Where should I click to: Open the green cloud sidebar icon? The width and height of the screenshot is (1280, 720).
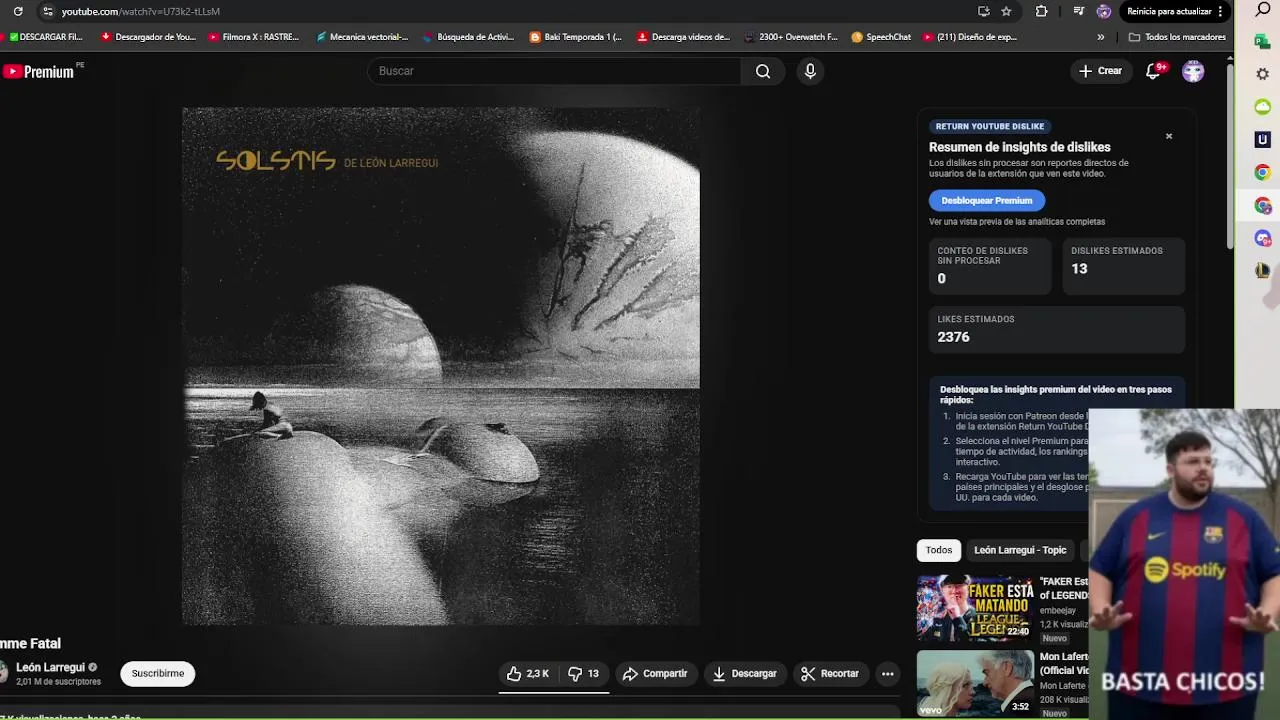click(x=1263, y=107)
